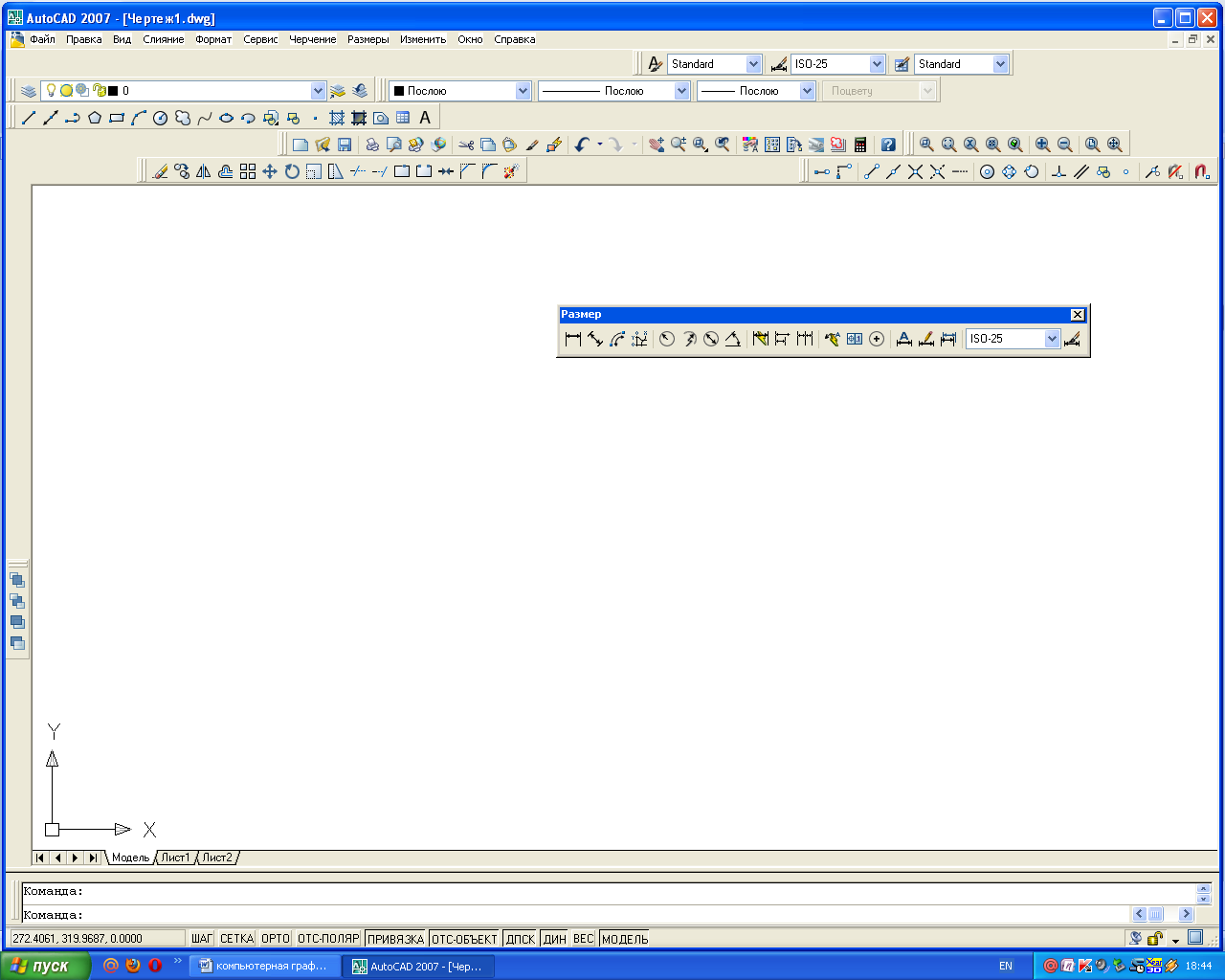This screenshot has width=1225, height=980.
Task: Click the Undo arrow icon
Action: pos(582,145)
